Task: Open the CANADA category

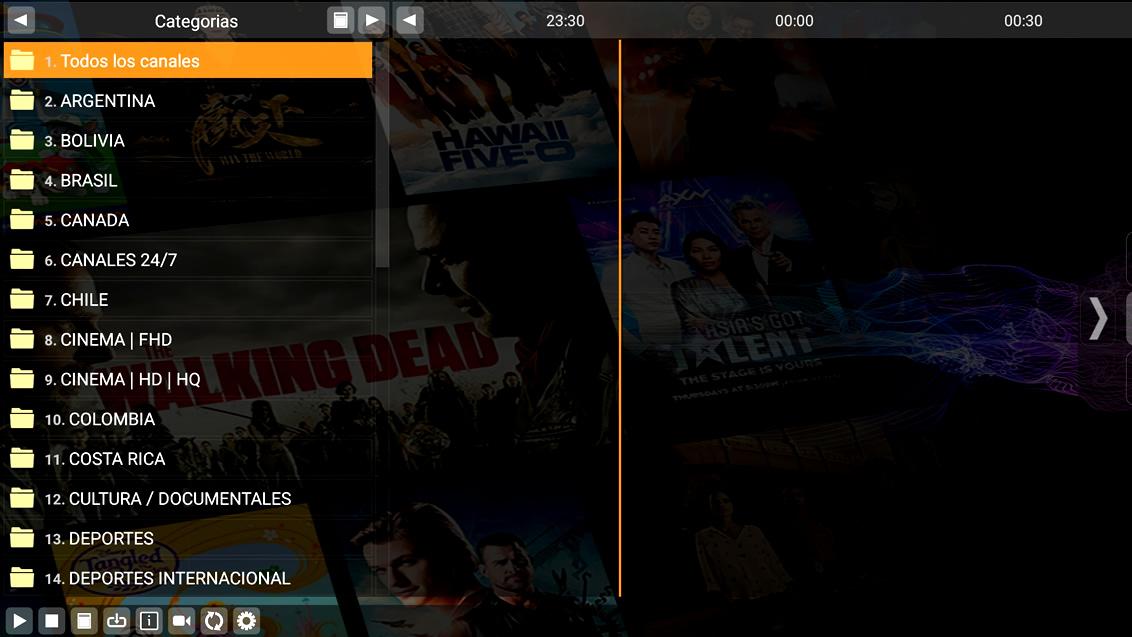Action: pos(188,220)
